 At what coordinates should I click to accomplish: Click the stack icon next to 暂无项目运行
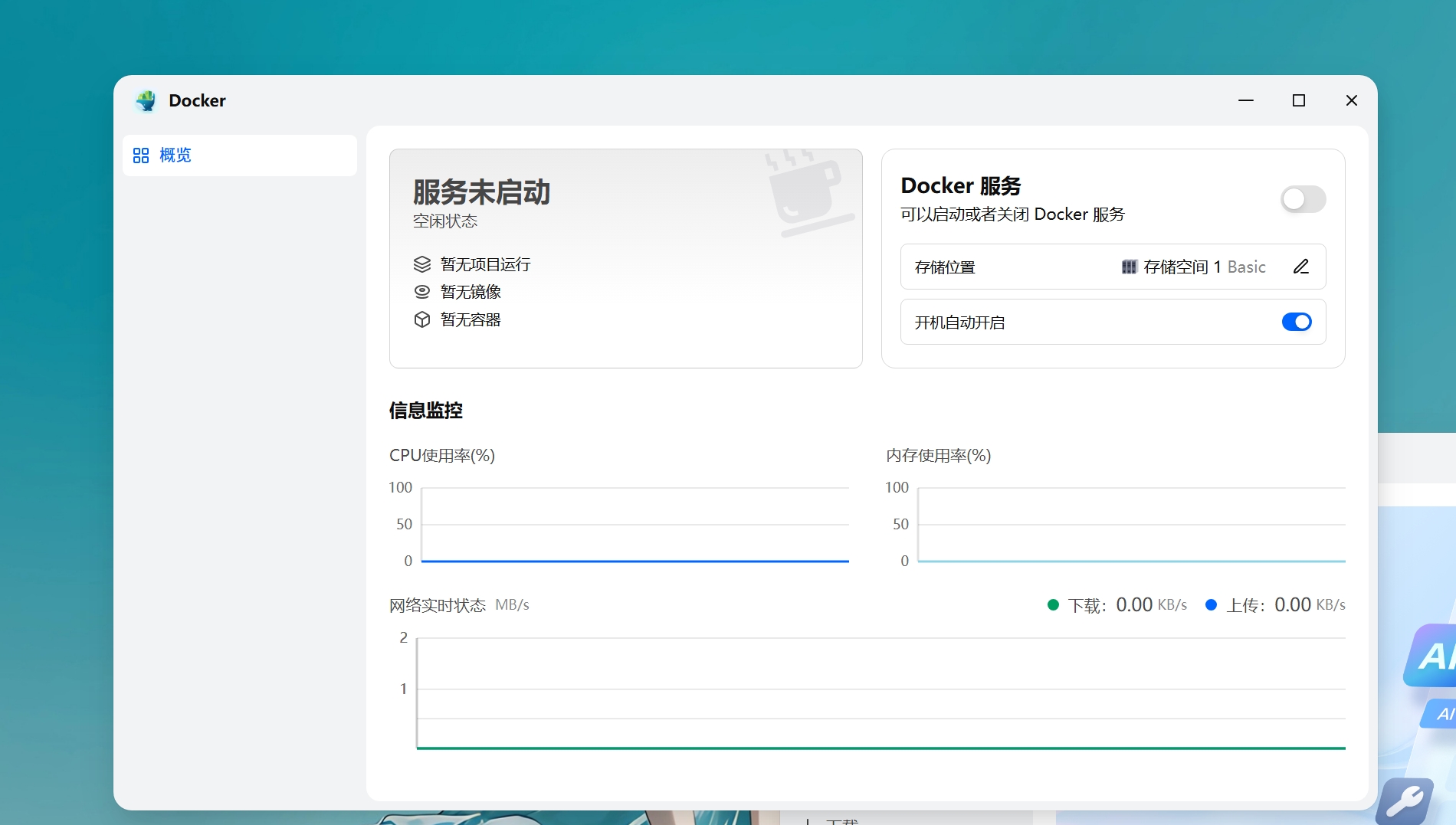tap(421, 264)
